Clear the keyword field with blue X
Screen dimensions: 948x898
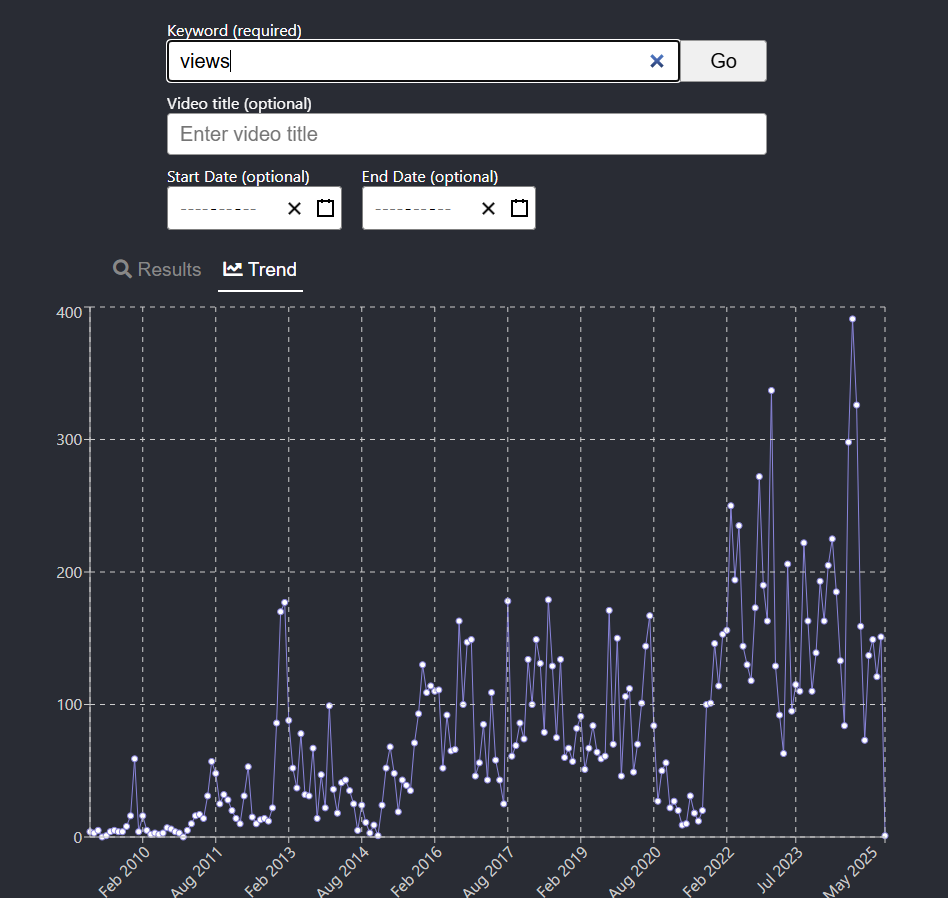coord(657,61)
